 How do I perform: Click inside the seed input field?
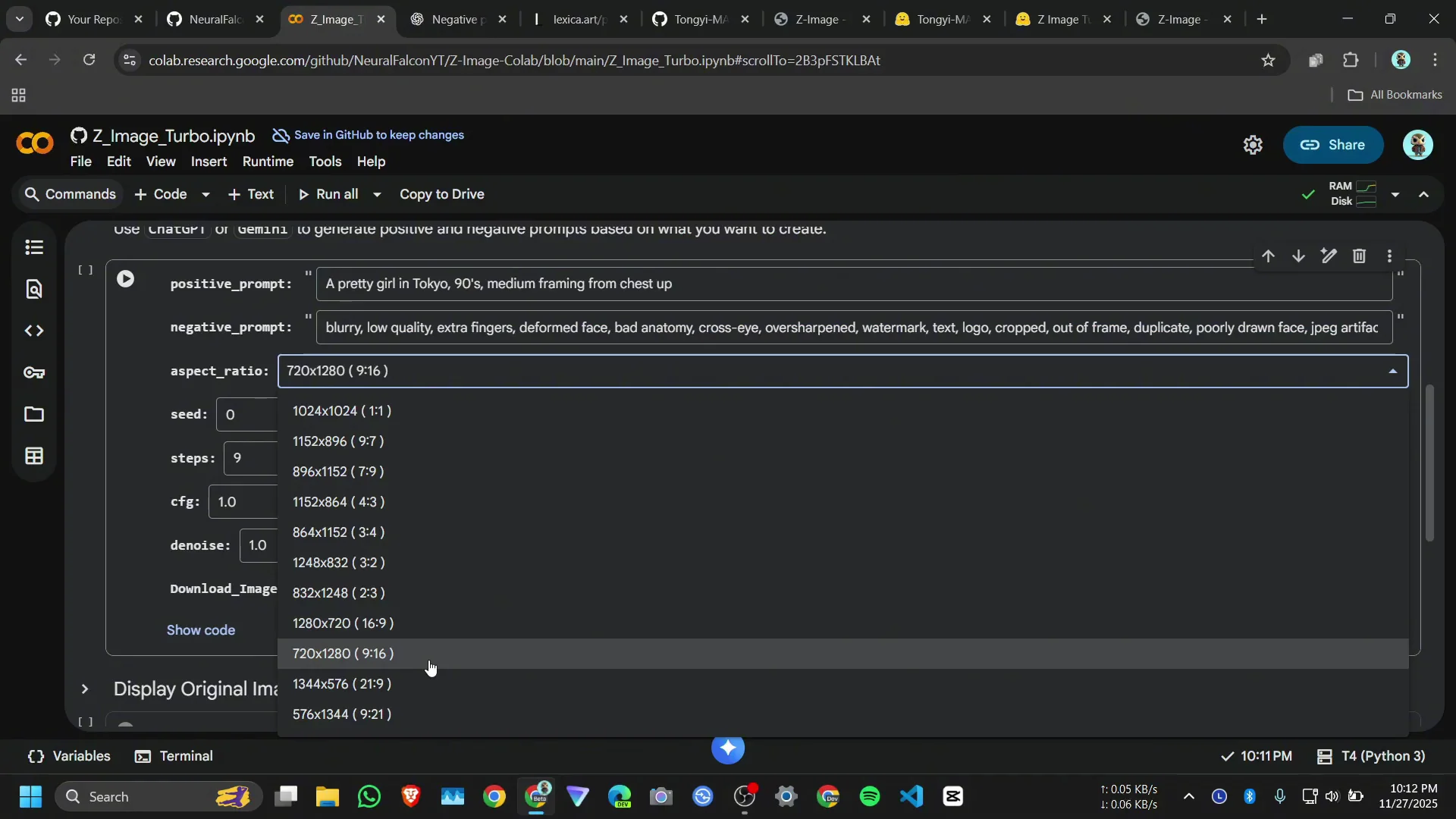pos(246,414)
